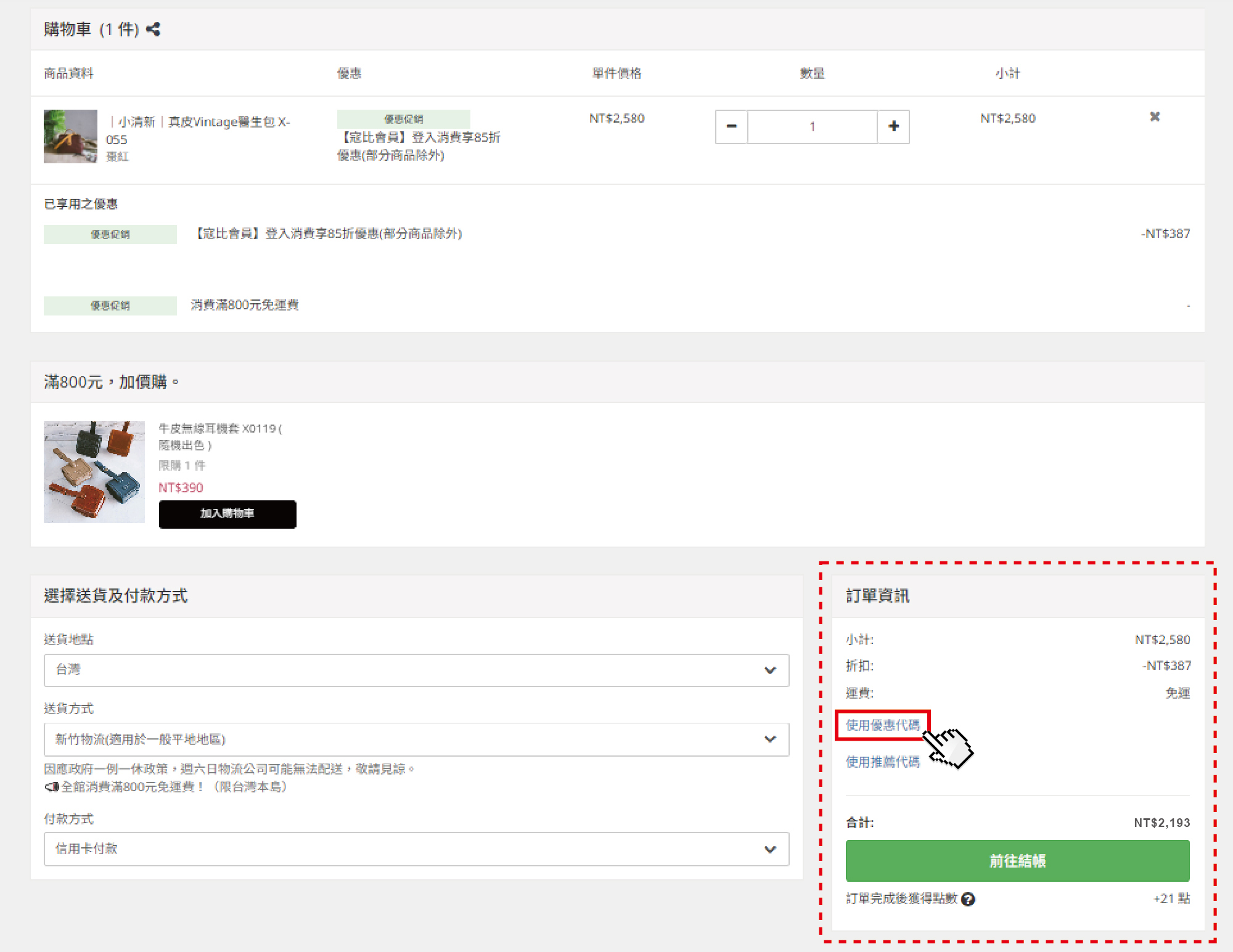Screen dimensions: 1233x952
Task: Remove the Vintage bag item with X
Action: tap(1155, 117)
